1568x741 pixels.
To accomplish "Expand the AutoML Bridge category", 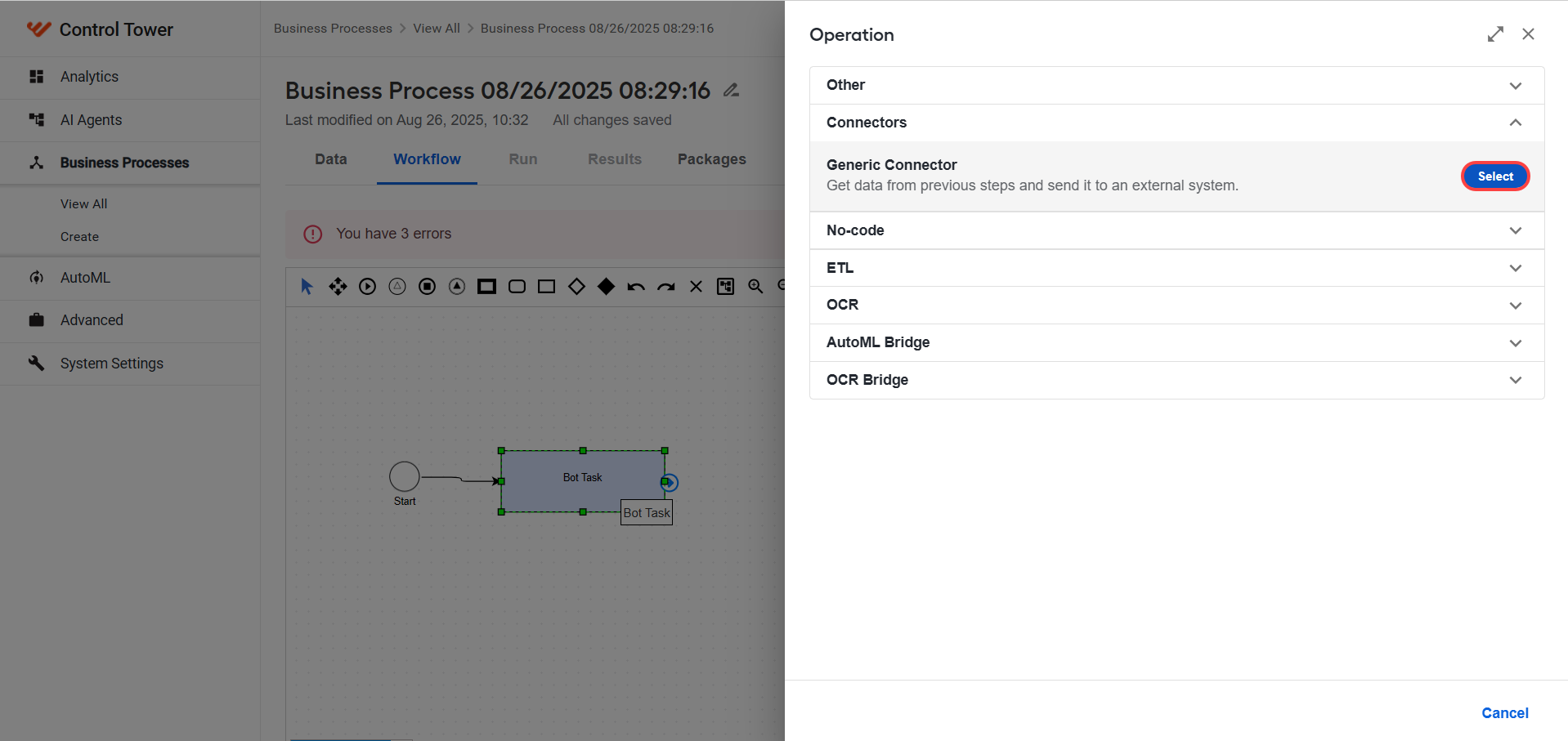I will click(x=1176, y=342).
